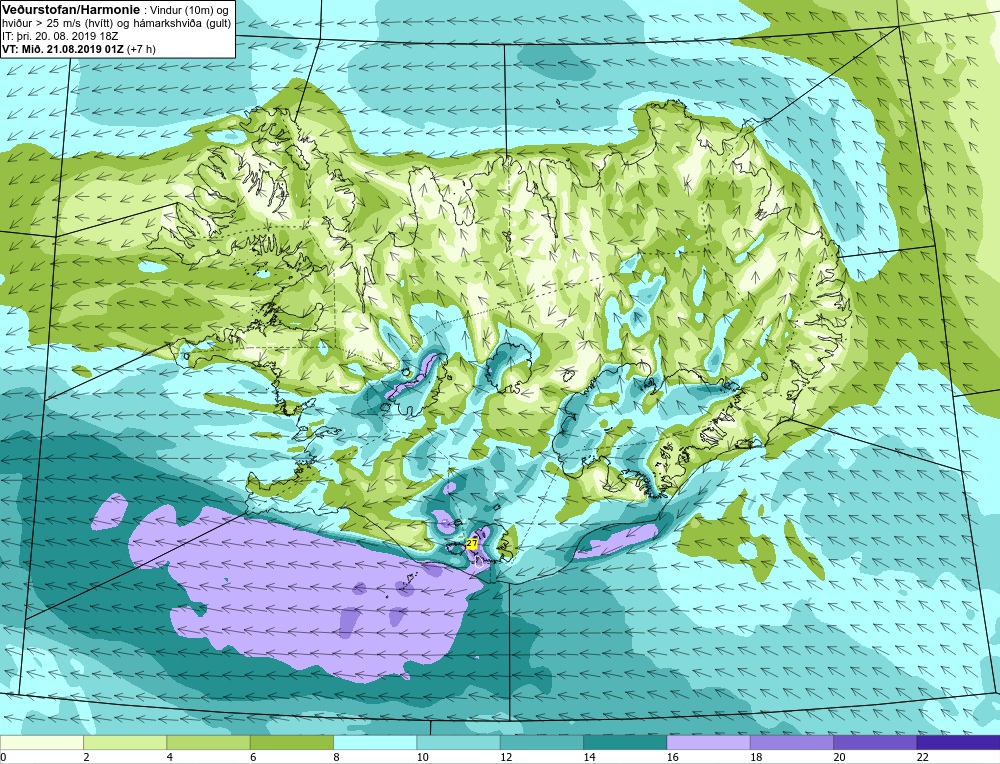
Task: Select the 2–4 m/s light green swatch
Action: point(125,742)
